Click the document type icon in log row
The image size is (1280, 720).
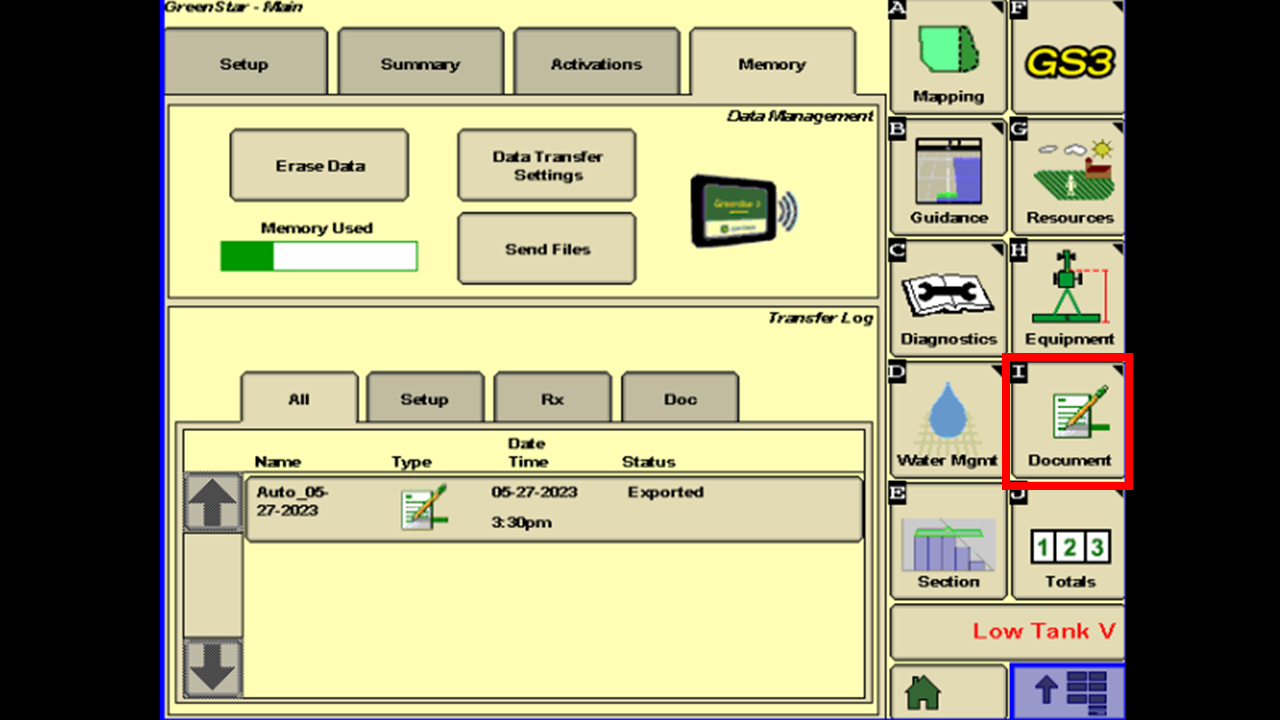coord(424,507)
